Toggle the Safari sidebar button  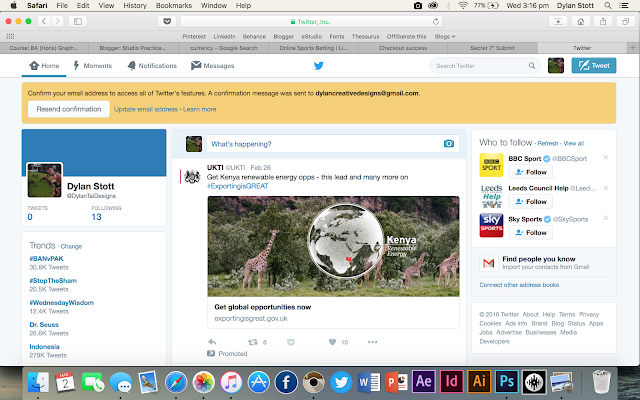(x=78, y=21)
